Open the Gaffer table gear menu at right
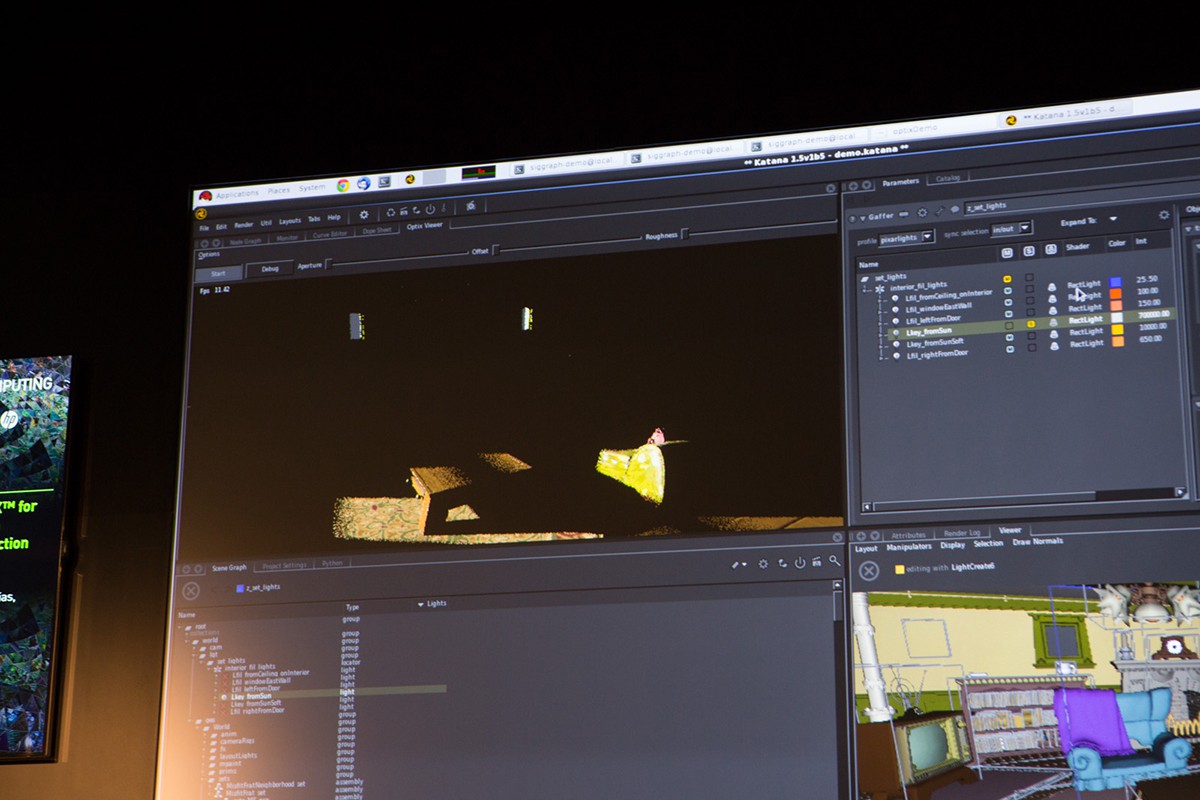 click(x=1163, y=214)
